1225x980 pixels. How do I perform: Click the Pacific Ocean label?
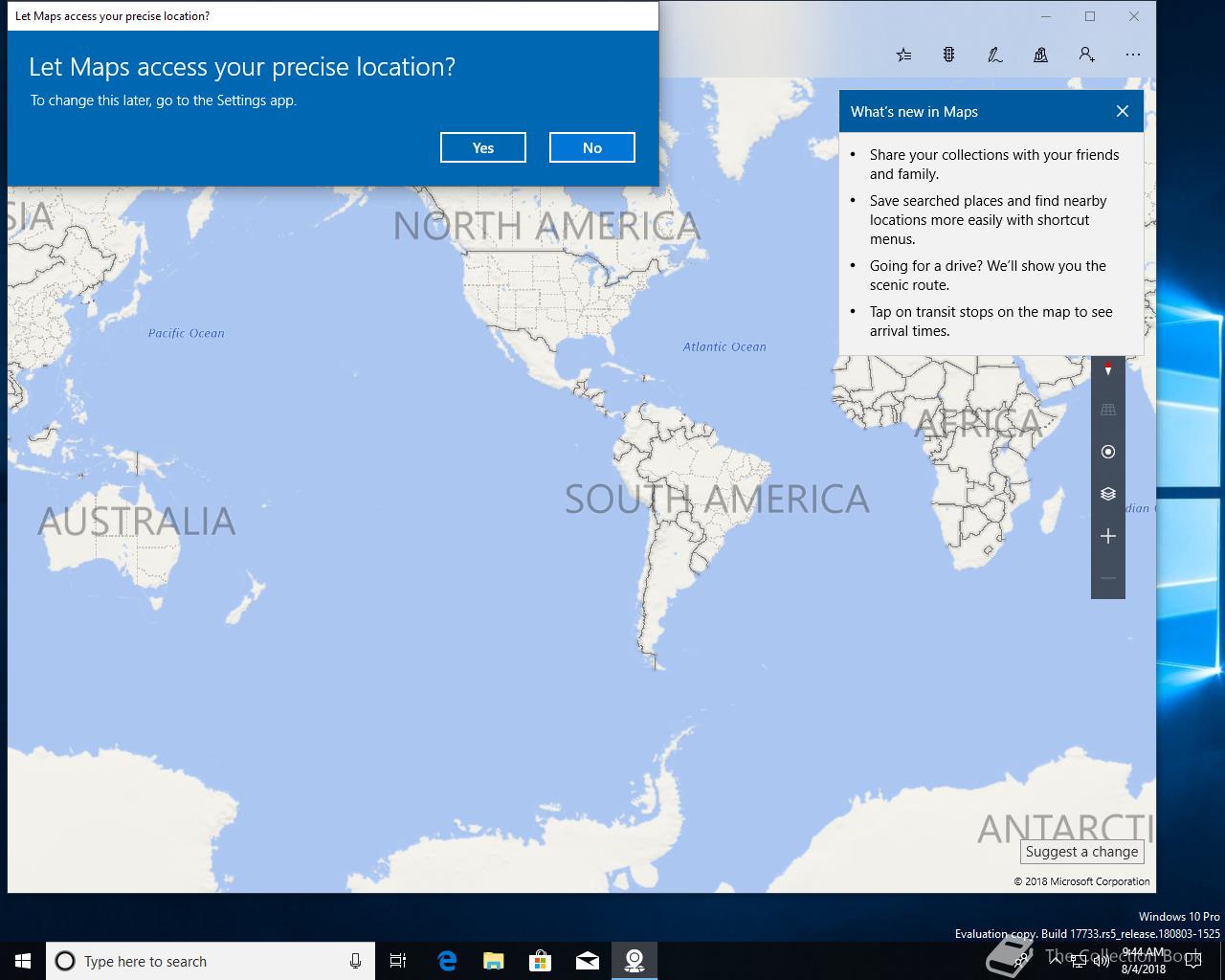[187, 333]
